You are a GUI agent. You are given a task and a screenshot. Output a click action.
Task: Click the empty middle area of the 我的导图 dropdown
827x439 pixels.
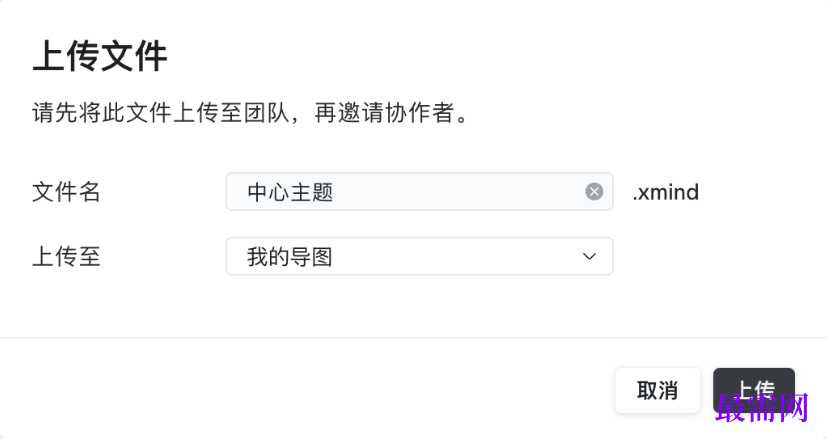[x=450, y=257]
